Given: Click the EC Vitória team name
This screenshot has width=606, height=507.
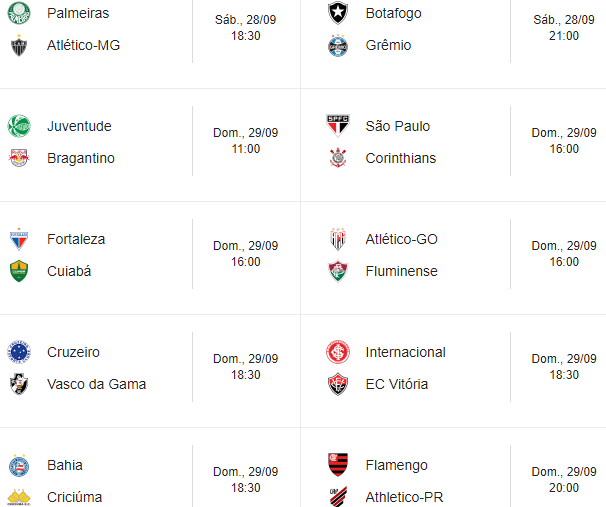Looking at the screenshot, I should [397, 384].
